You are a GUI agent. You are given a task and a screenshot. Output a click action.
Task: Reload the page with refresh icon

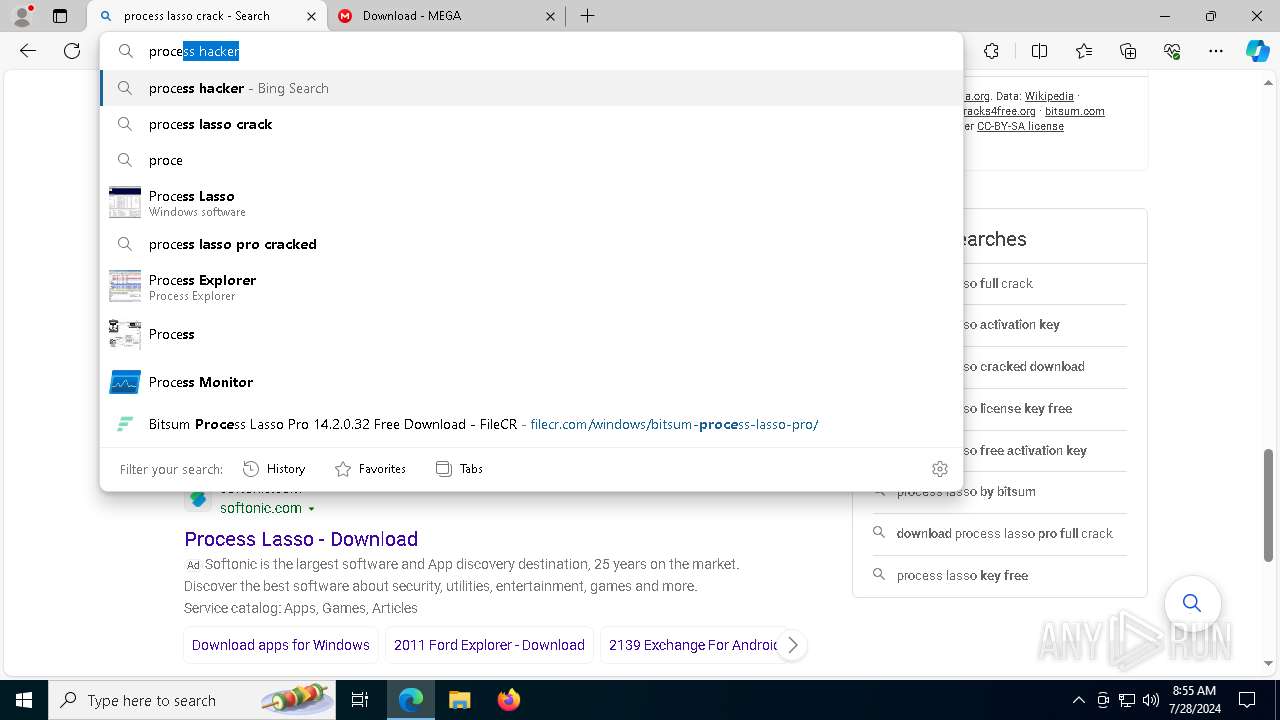(x=72, y=51)
